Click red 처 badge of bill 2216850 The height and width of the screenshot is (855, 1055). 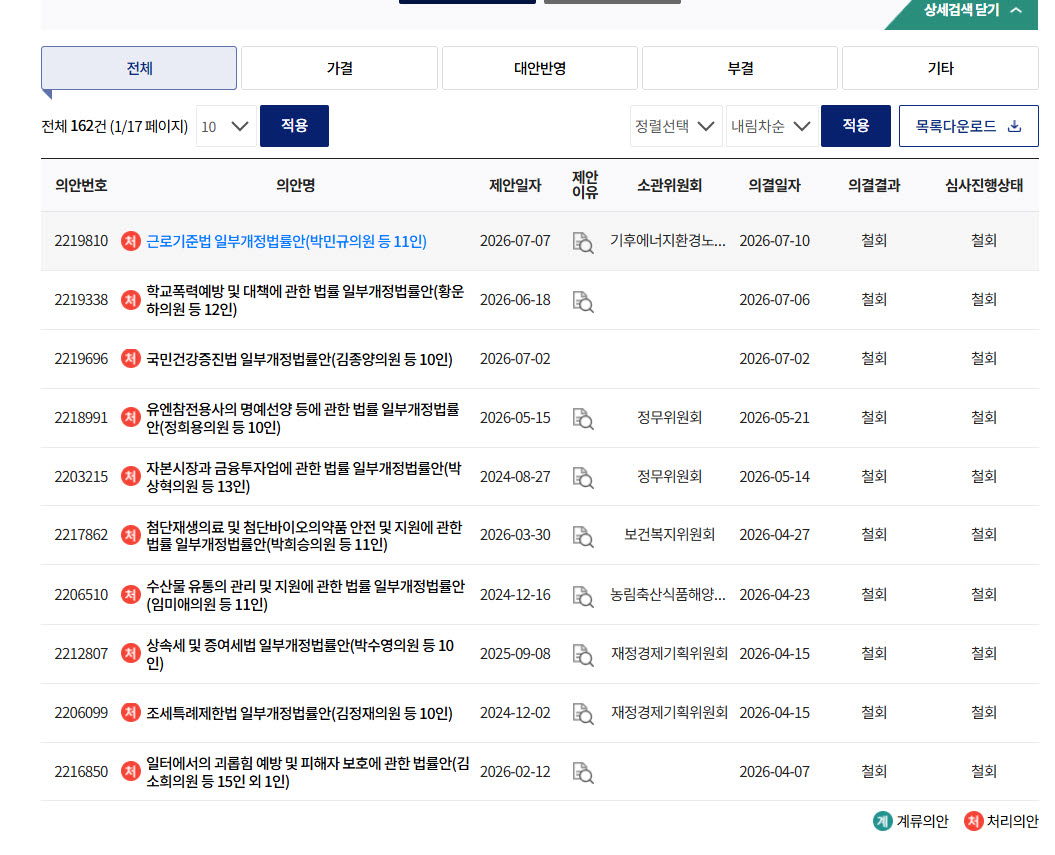(131, 772)
